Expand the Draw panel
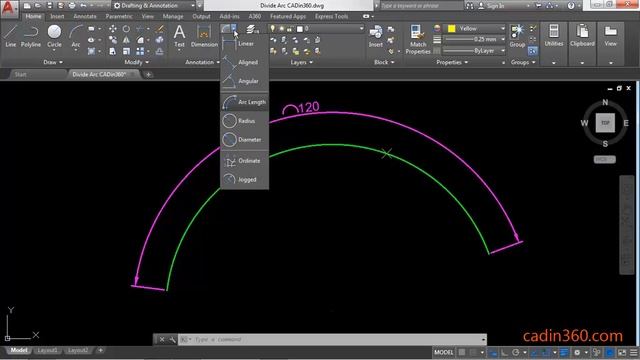 point(53,62)
